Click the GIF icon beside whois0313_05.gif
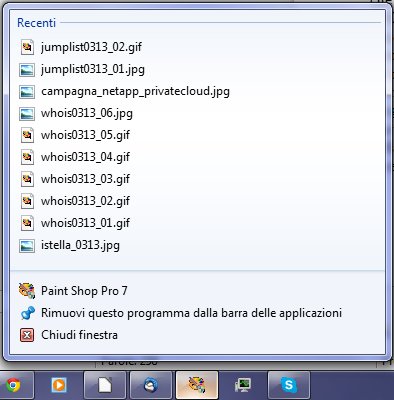Image resolution: width=394 pixels, height=400 pixels. pos(27,135)
